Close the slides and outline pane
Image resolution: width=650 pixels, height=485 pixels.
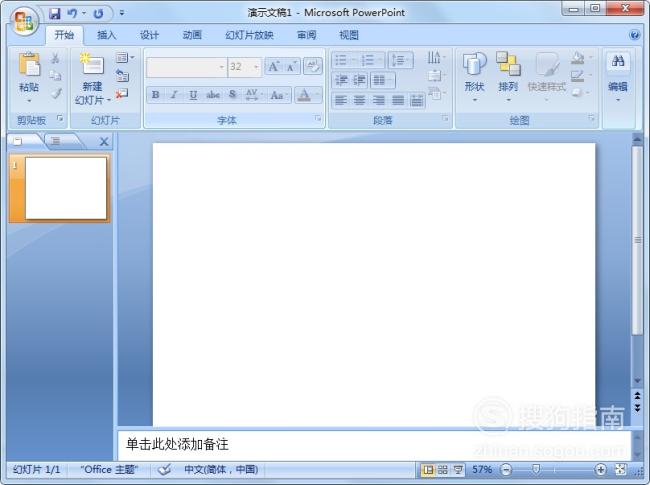pyautogui.click(x=104, y=142)
